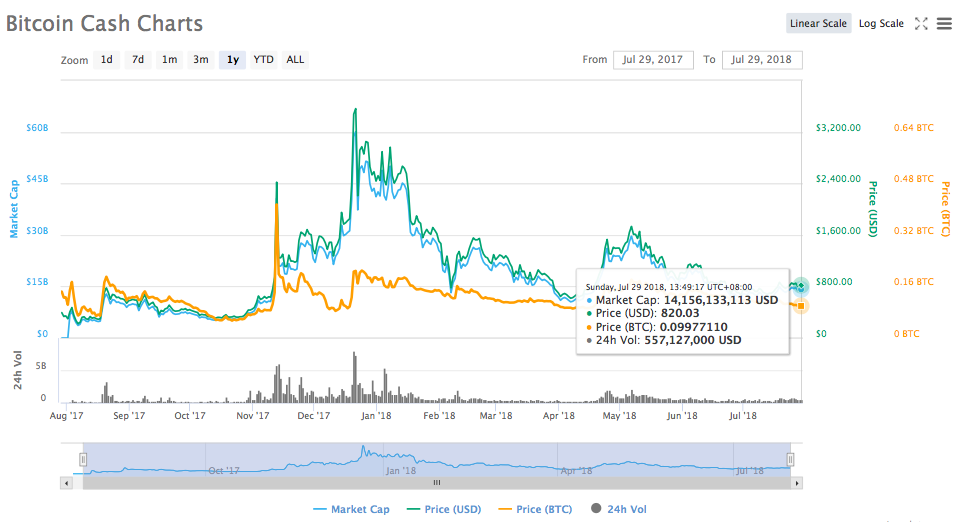959x522 pixels.
Task: Toggle 24h Vol series in legend
Action: click(618, 509)
